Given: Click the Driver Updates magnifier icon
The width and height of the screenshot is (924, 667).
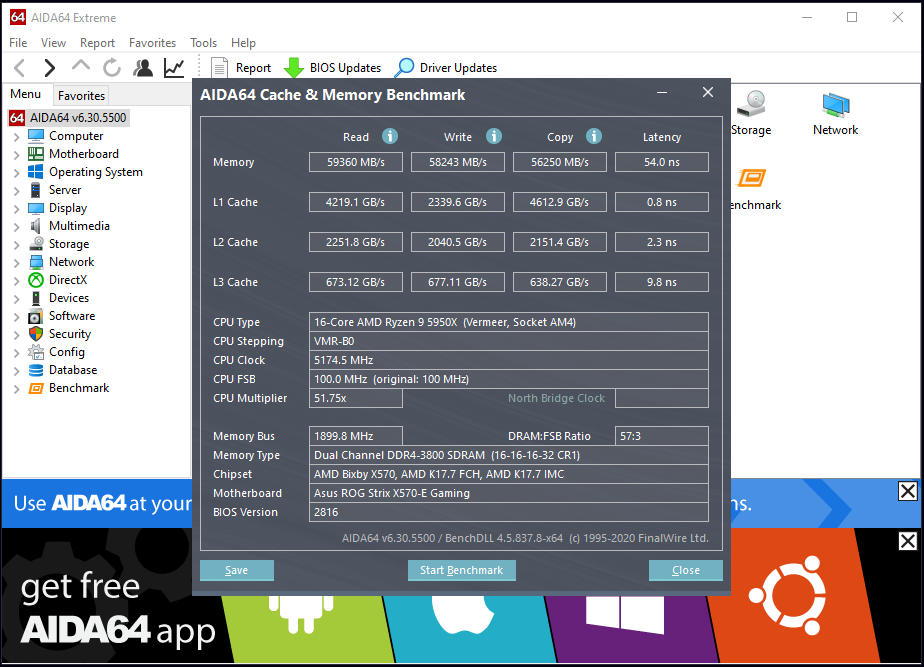Looking at the screenshot, I should coord(404,68).
